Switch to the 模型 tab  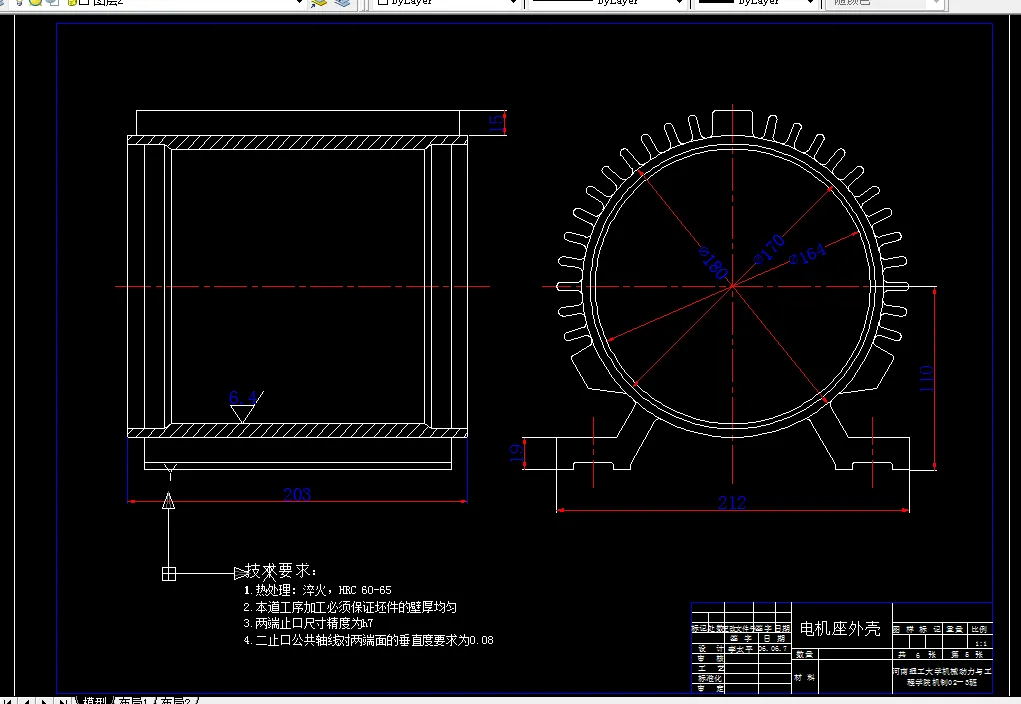coord(94,701)
